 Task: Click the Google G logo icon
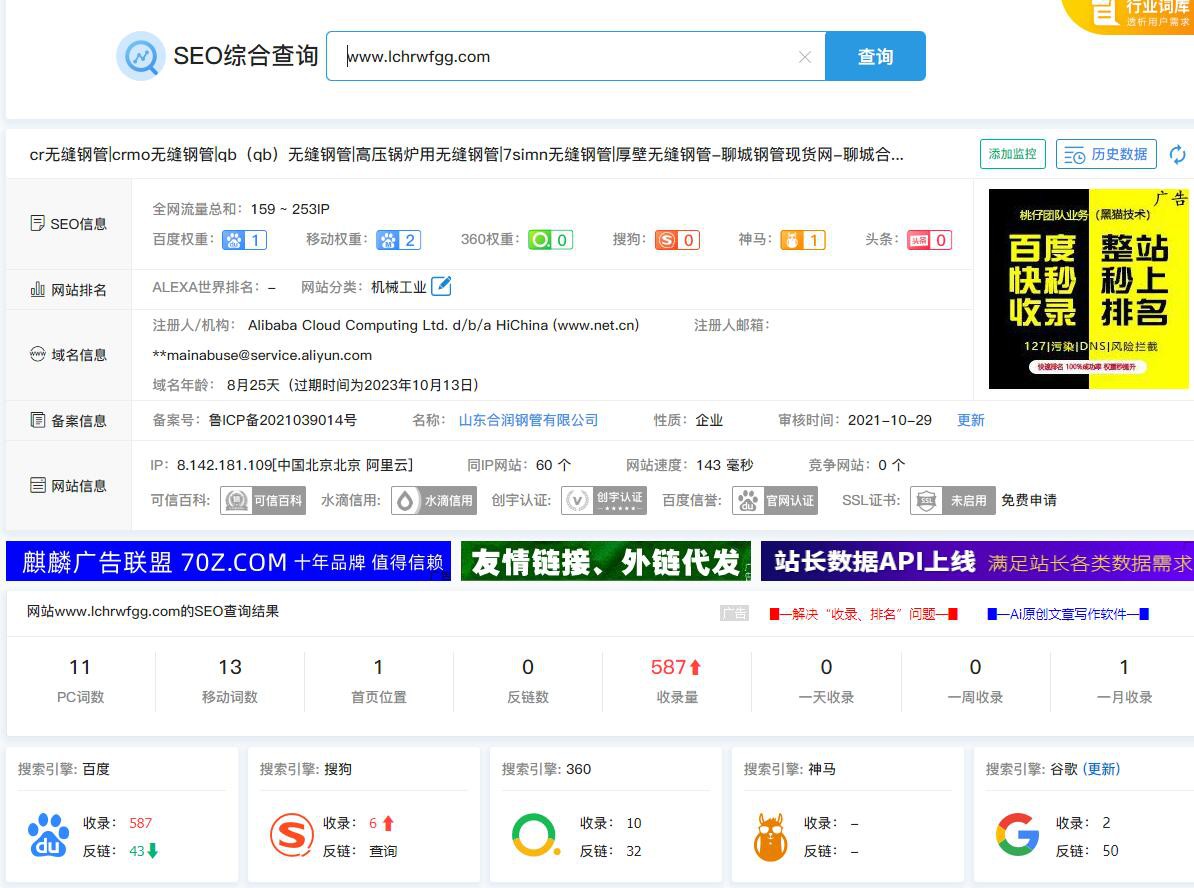(x=1017, y=835)
